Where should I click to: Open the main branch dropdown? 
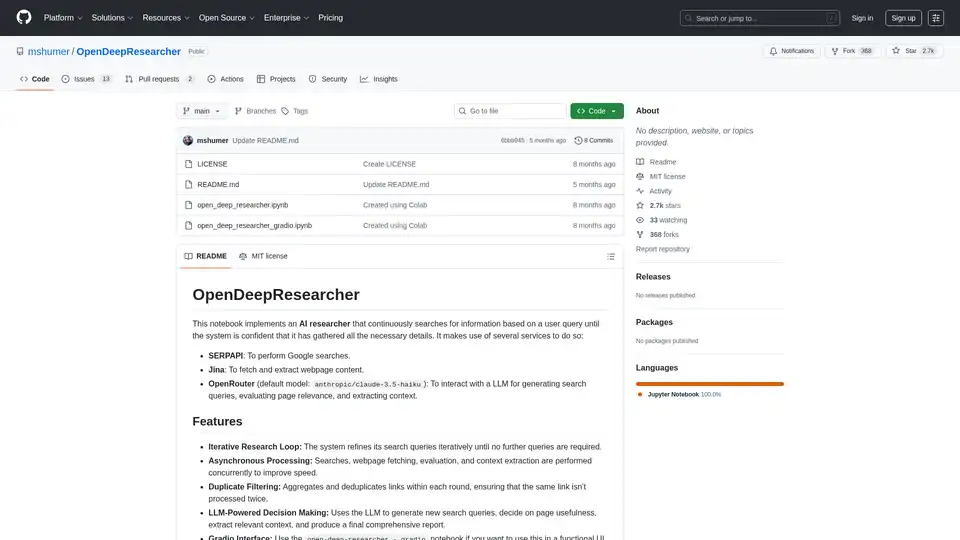coord(202,111)
